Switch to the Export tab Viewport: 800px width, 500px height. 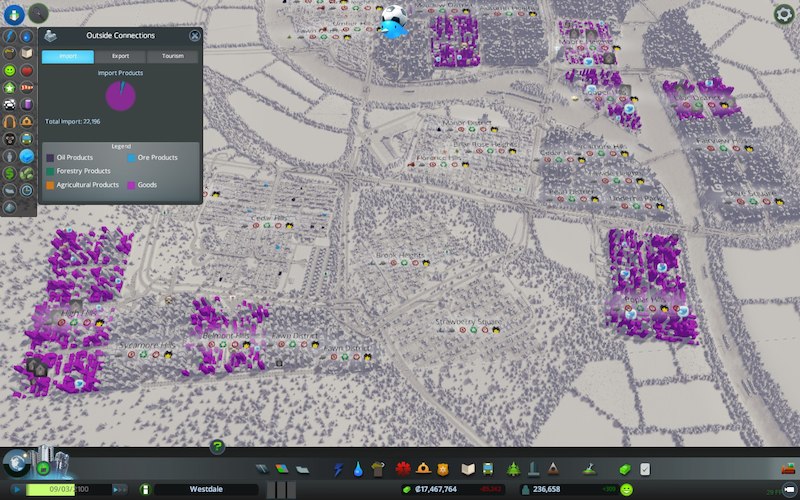[120, 57]
